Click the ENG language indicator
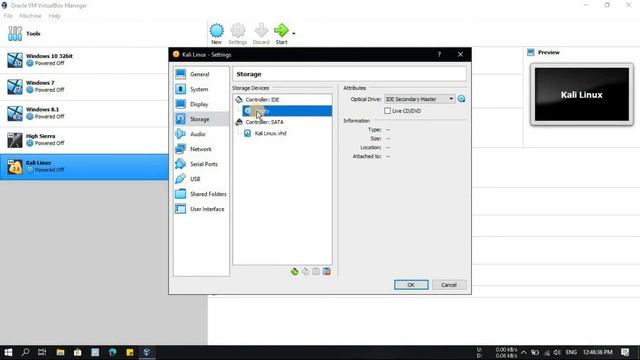 [571, 352]
